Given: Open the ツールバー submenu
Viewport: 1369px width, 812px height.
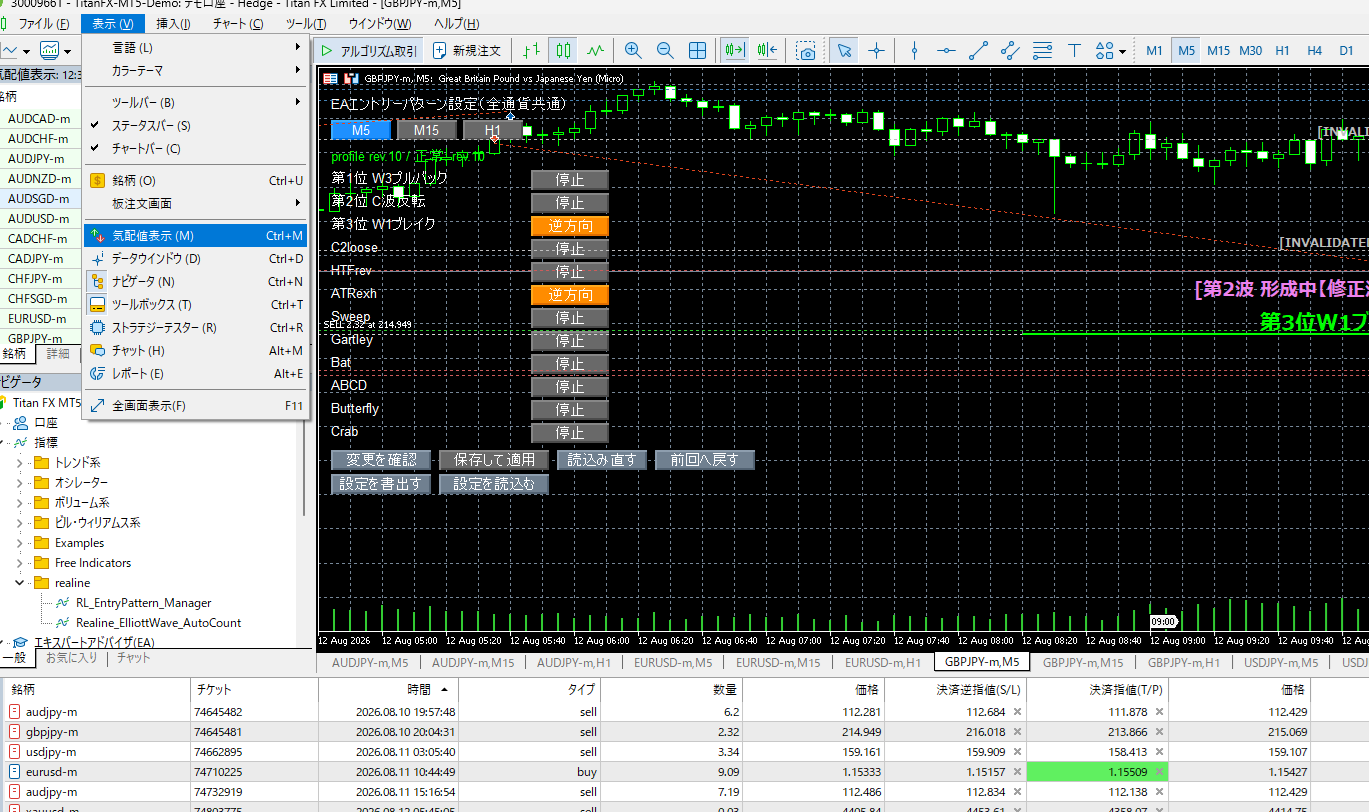Looking at the screenshot, I should tap(195, 103).
